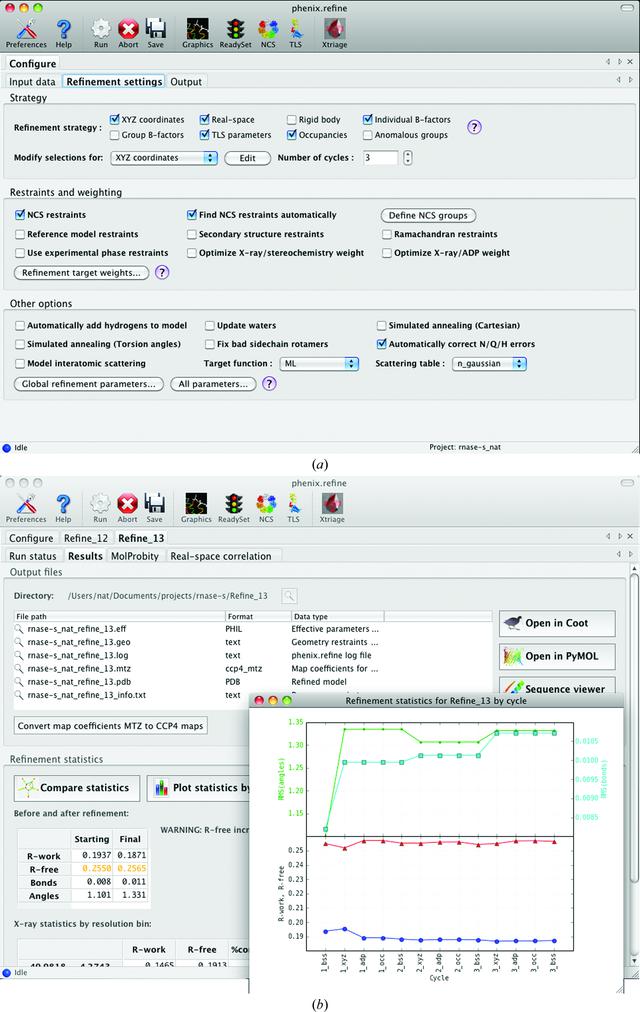Toggle Automatically correct N/Q/H errors checkbox
Screen dimensions: 640x1012
(x=382, y=344)
